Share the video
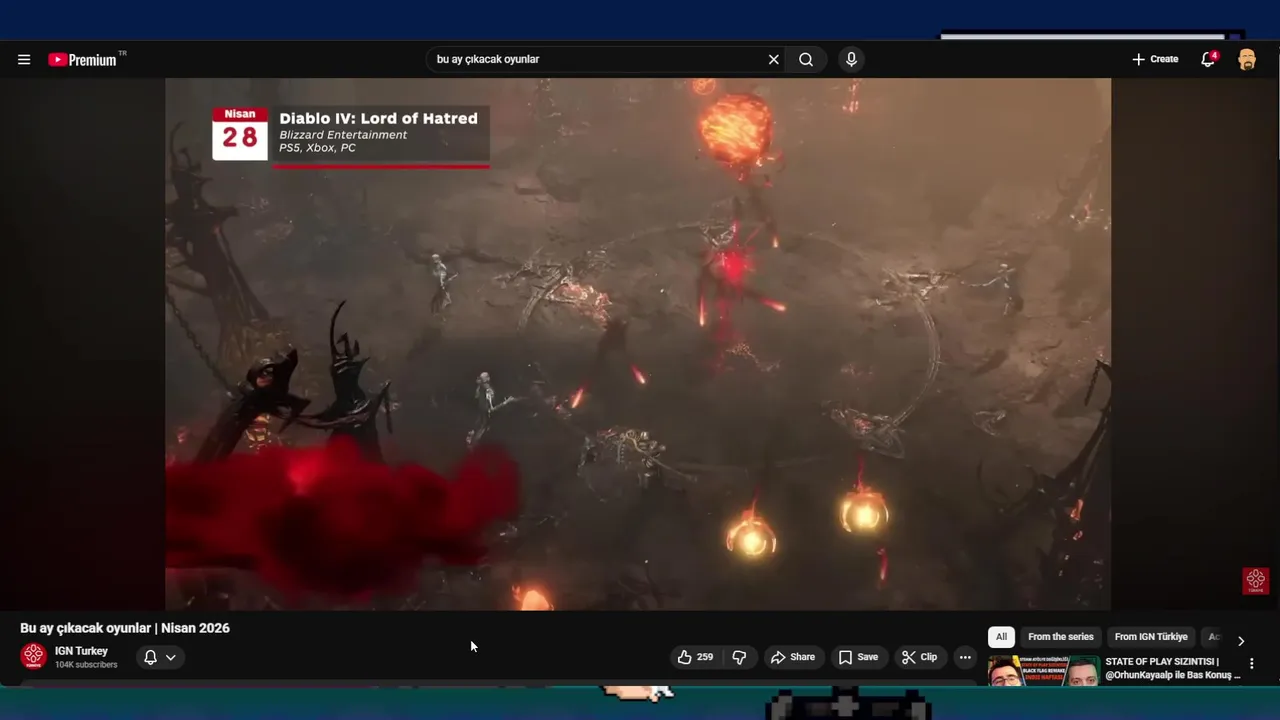 click(x=792, y=657)
